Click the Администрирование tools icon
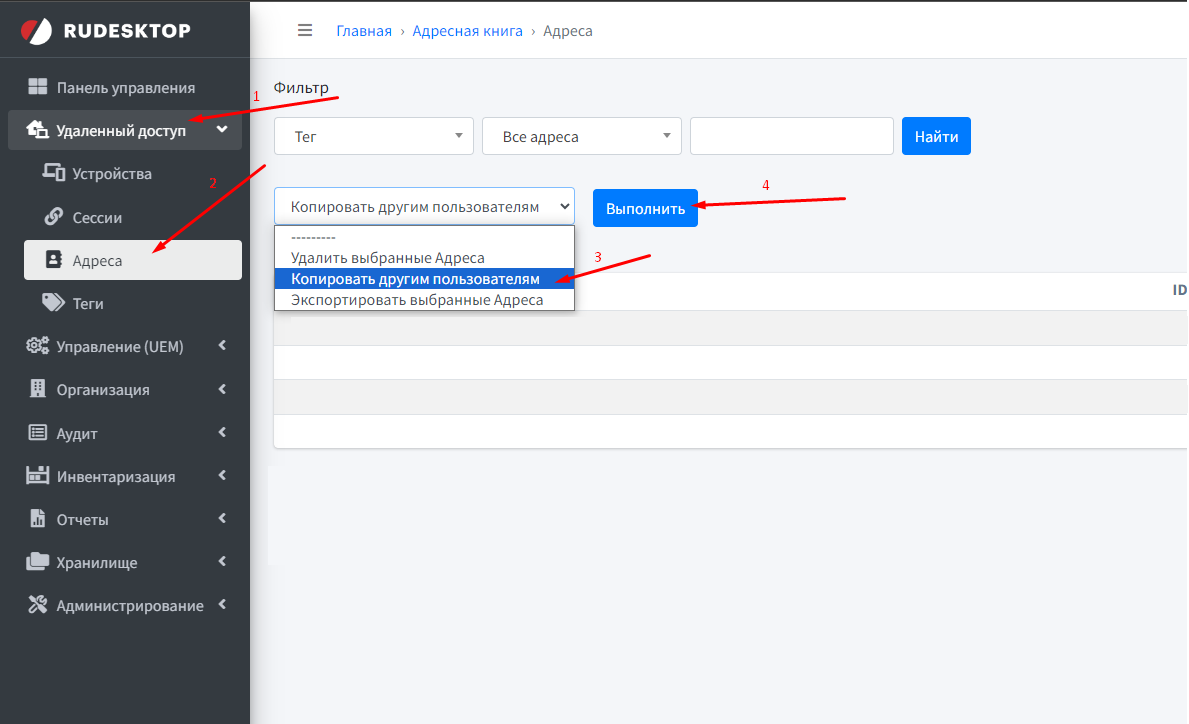 (x=37, y=605)
